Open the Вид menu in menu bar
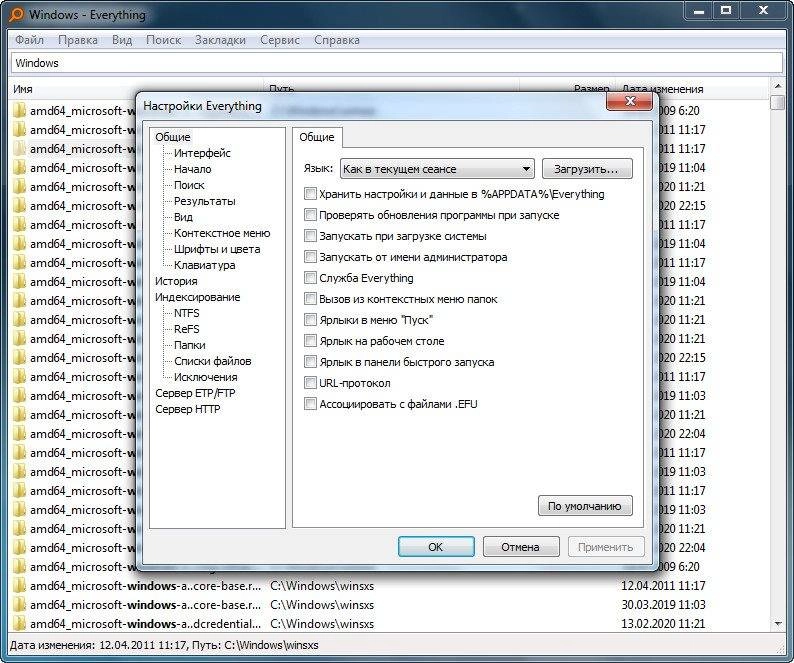The image size is (794, 663). click(122, 40)
